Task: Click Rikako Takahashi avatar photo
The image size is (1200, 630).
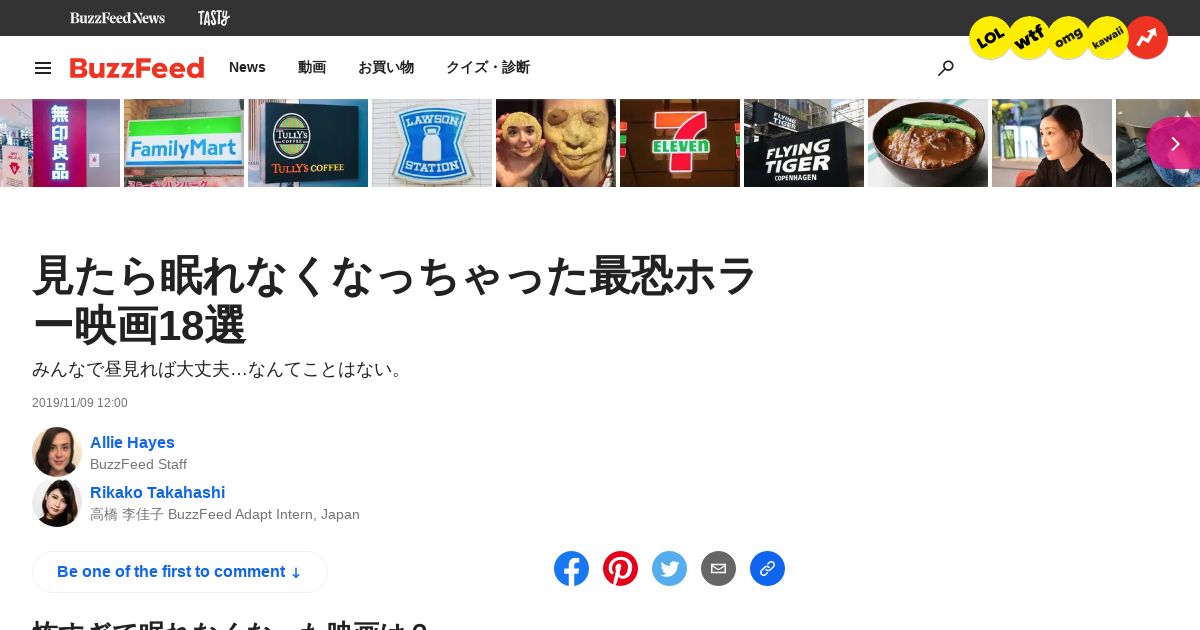Action: [x=57, y=502]
